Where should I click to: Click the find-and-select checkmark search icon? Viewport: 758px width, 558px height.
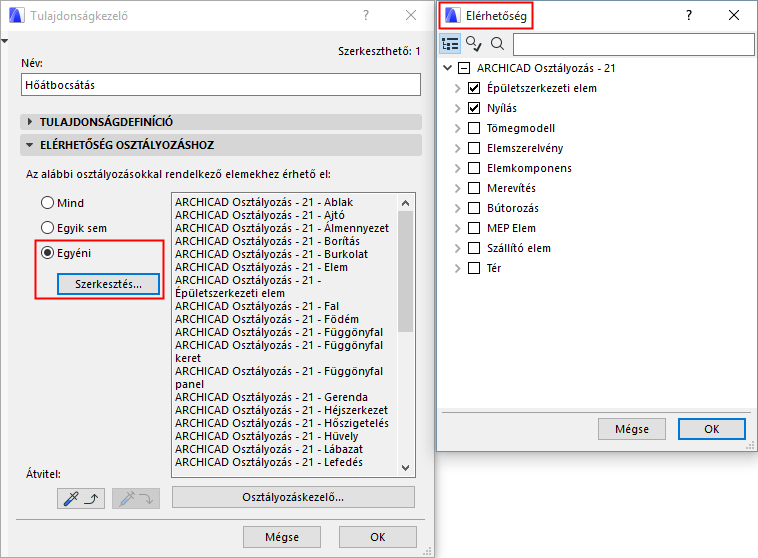click(x=473, y=44)
